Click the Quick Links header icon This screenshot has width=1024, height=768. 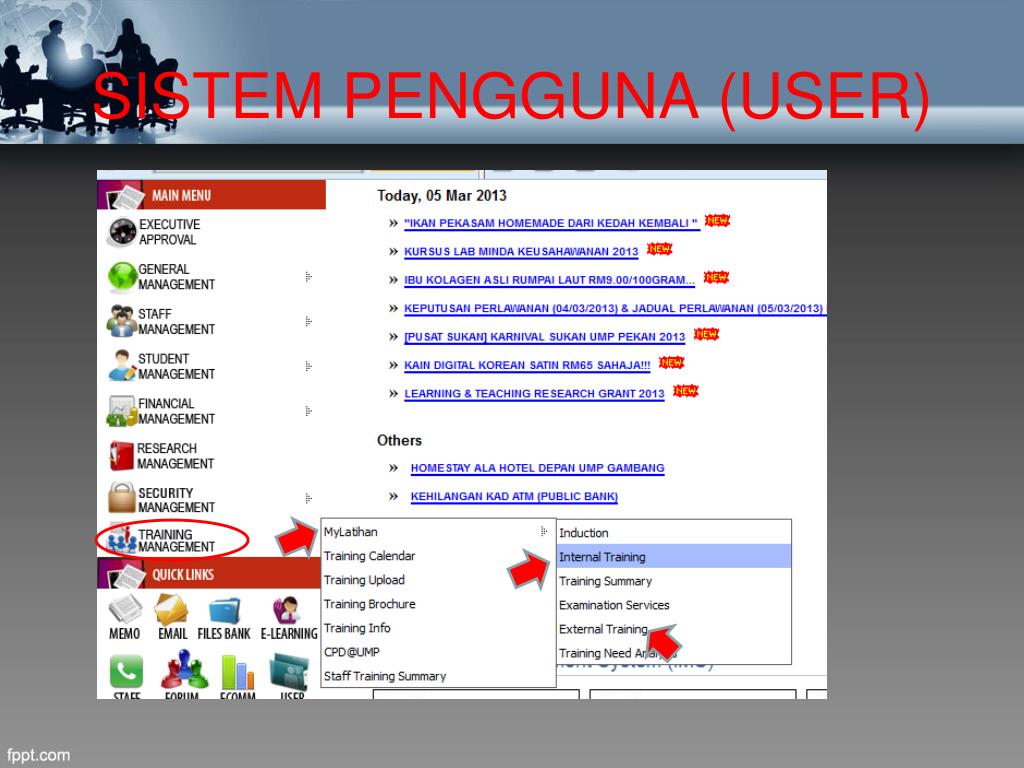pos(123,575)
